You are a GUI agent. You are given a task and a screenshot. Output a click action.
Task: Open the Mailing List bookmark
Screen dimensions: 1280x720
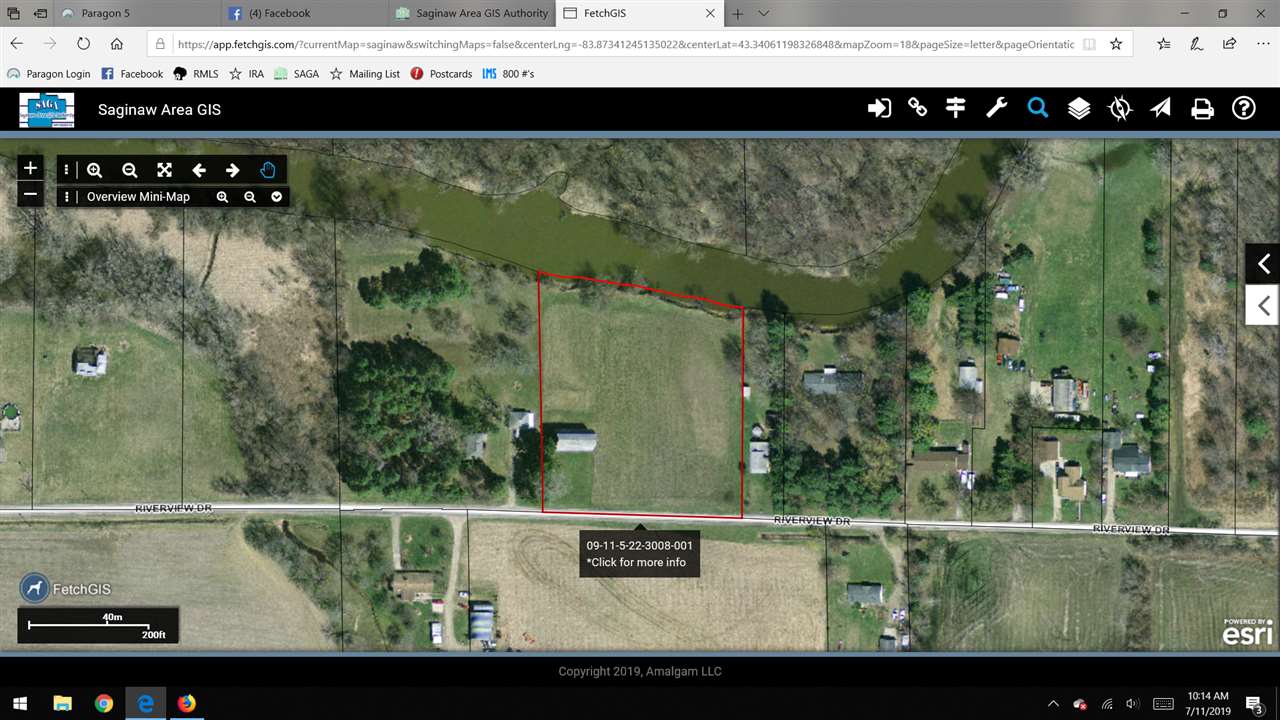365,74
